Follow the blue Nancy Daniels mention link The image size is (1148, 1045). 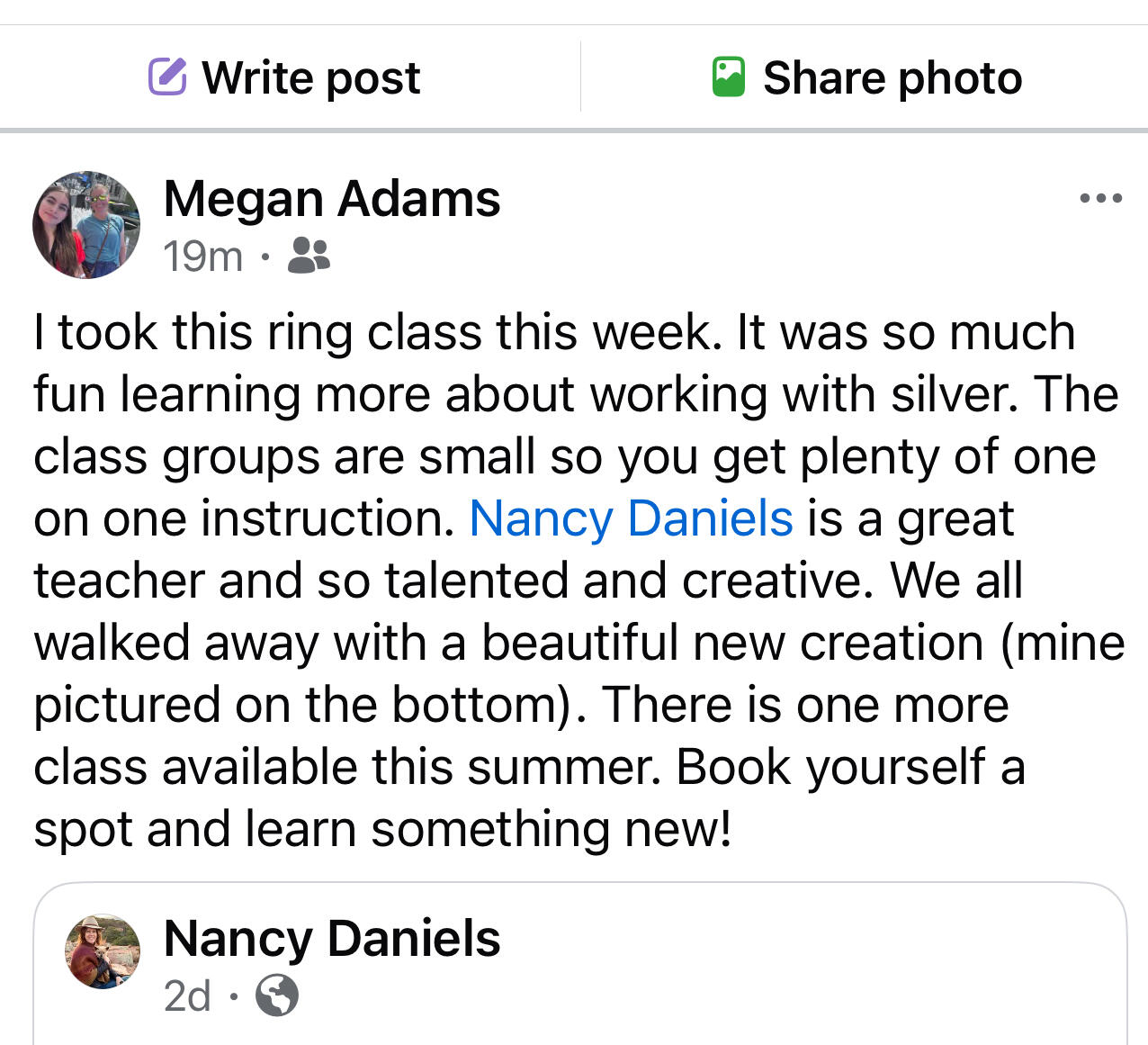tap(631, 518)
